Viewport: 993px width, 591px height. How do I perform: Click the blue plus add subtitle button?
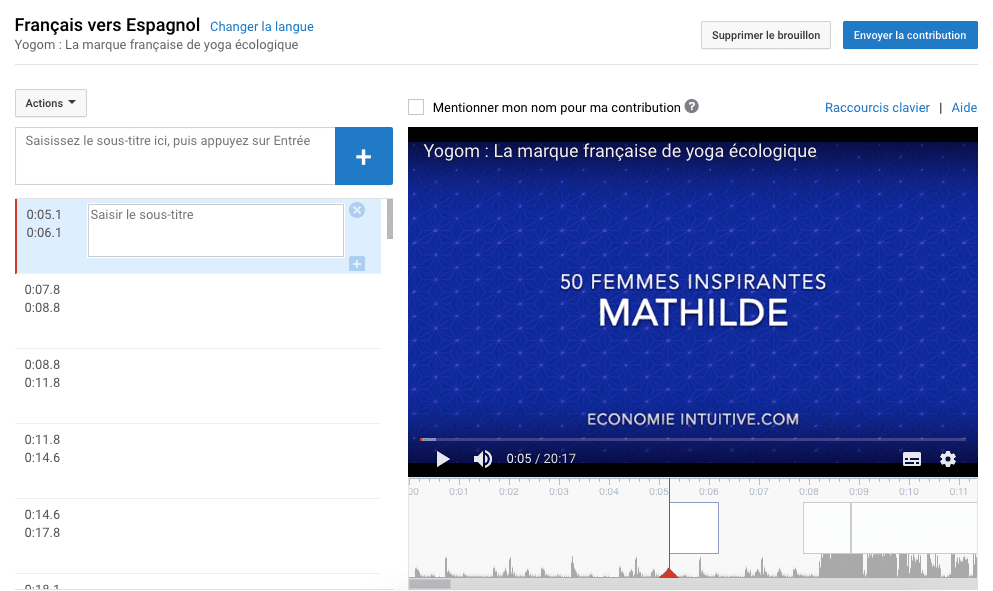point(363,156)
